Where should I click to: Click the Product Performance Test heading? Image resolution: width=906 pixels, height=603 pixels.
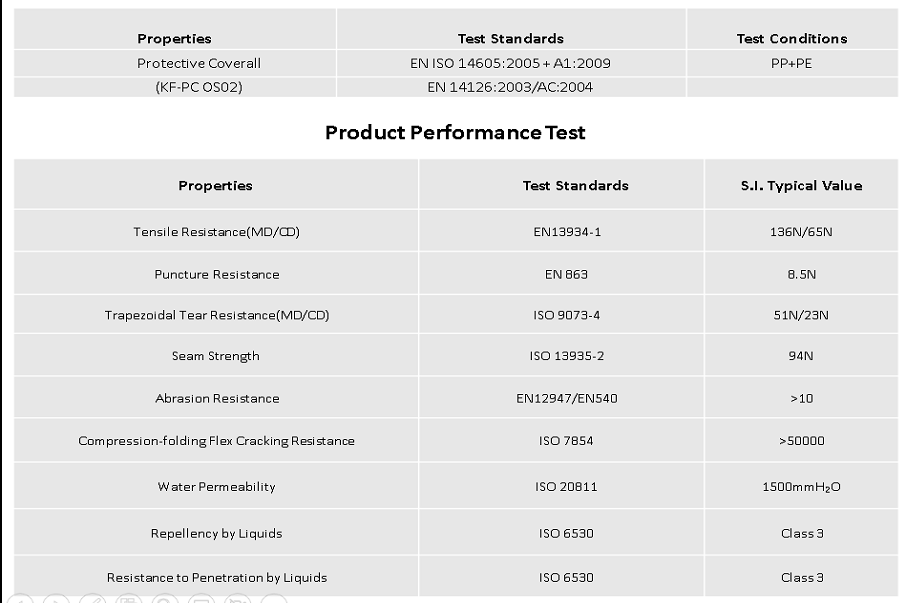tap(455, 132)
